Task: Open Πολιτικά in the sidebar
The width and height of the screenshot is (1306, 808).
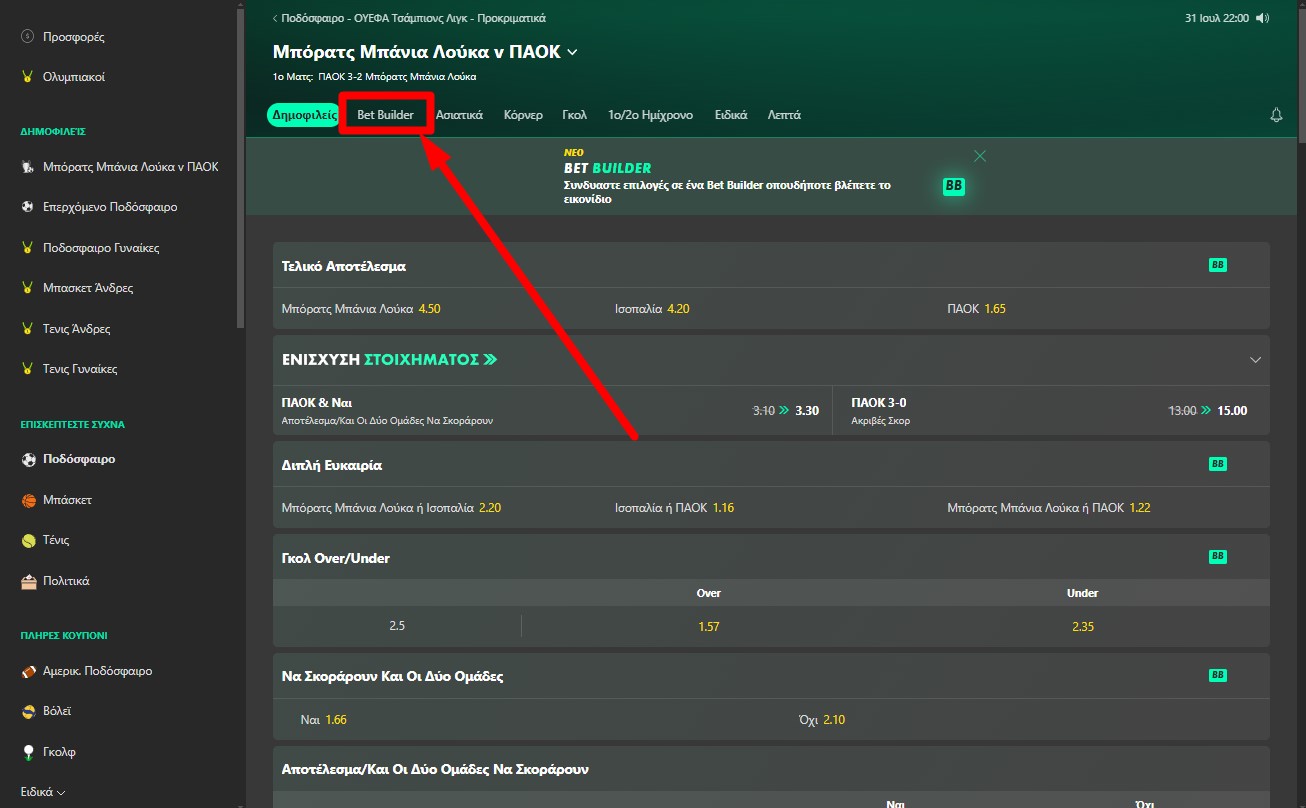Action: tap(66, 581)
